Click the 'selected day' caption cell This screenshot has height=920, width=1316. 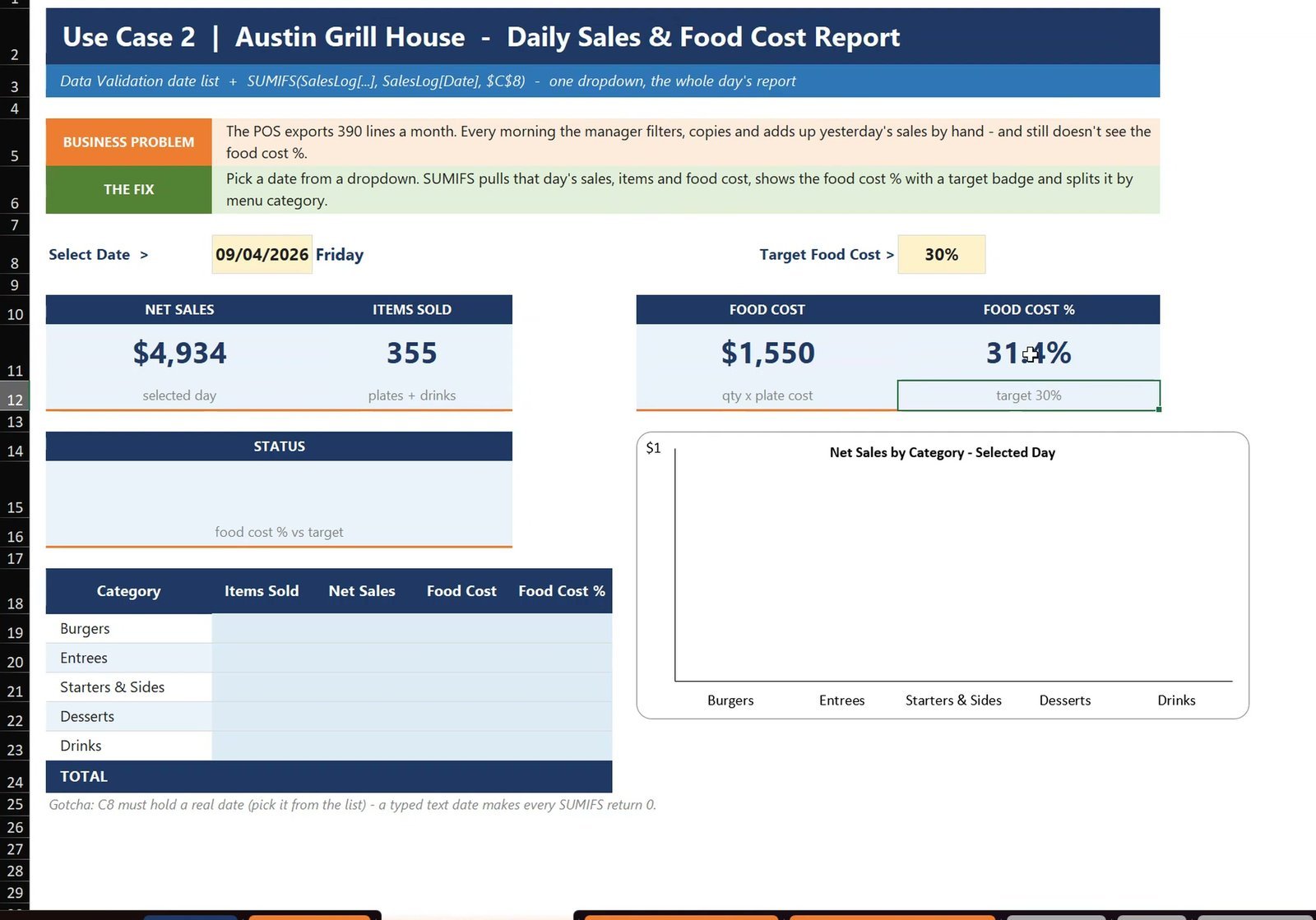point(179,395)
